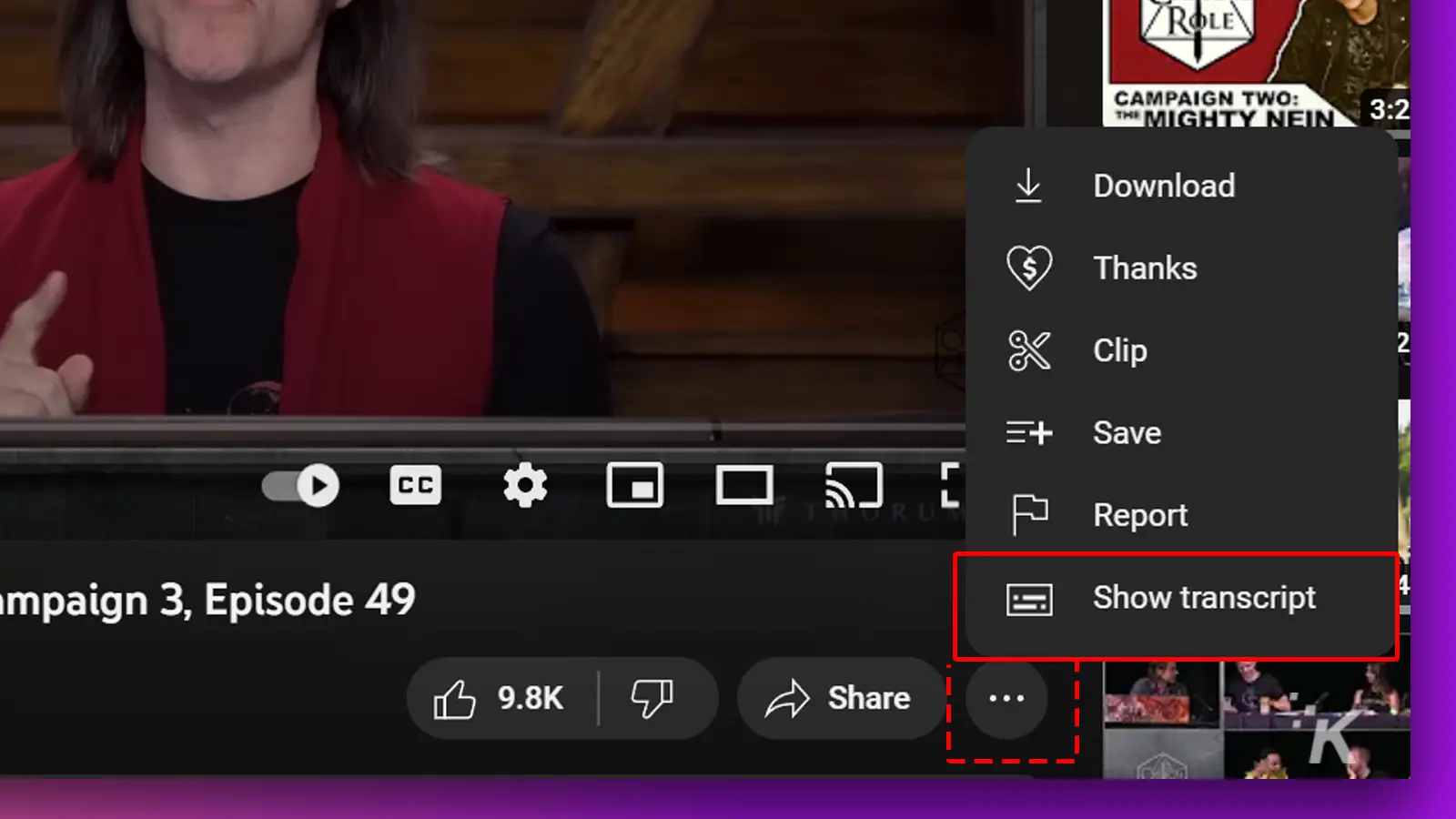Viewport: 1456px width, 819px height.
Task: Open the Share dialog
Action: point(840,699)
